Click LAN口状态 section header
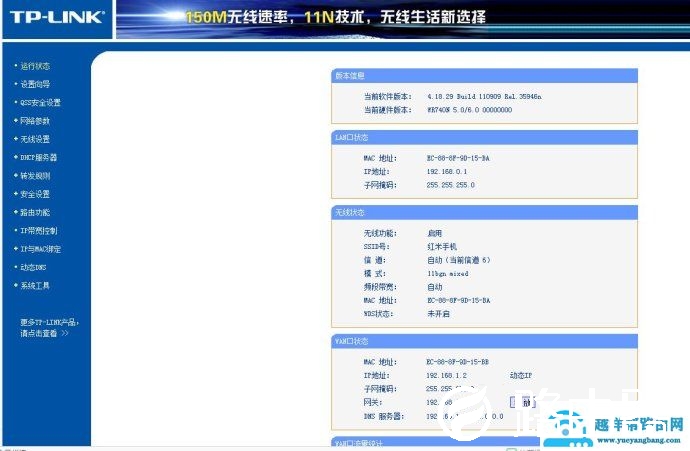690x451 pixels. point(484,138)
